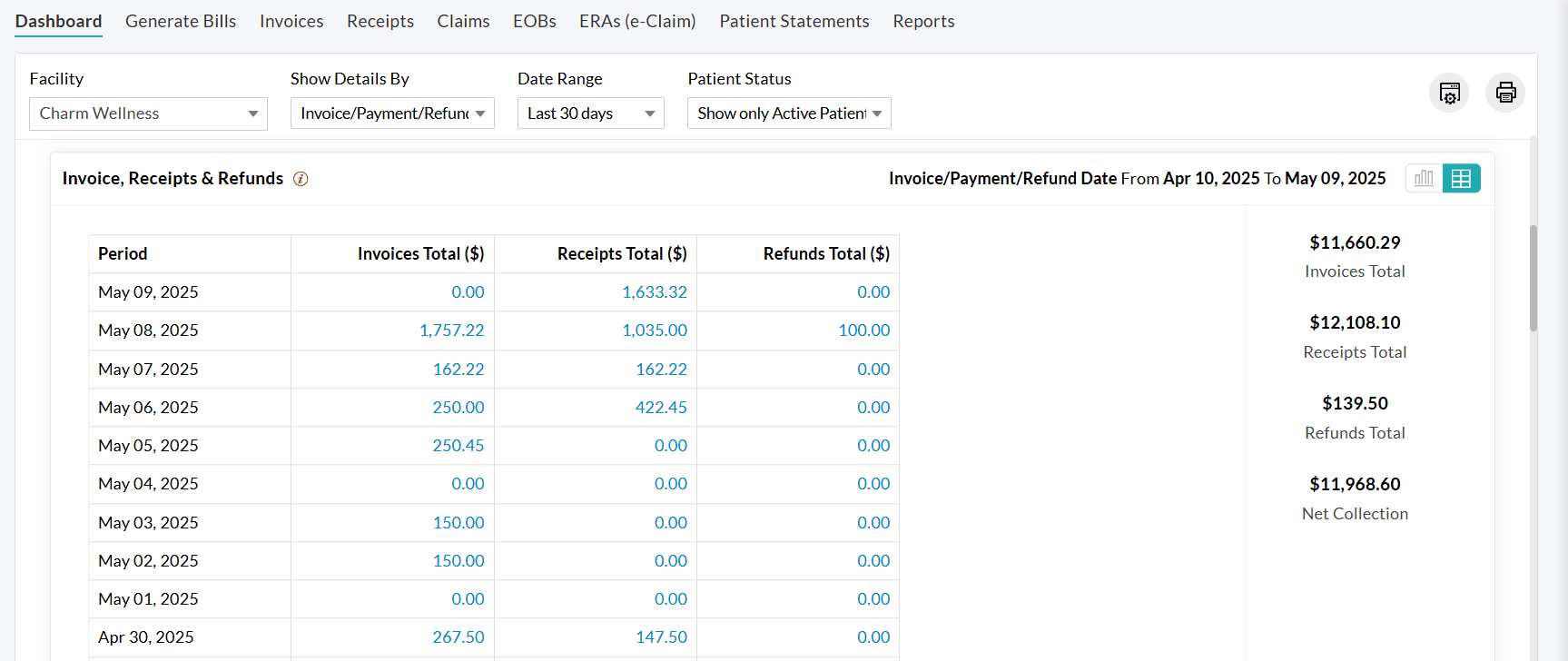Click the $11,968.60 Net Collection summary

[x=1355, y=498]
